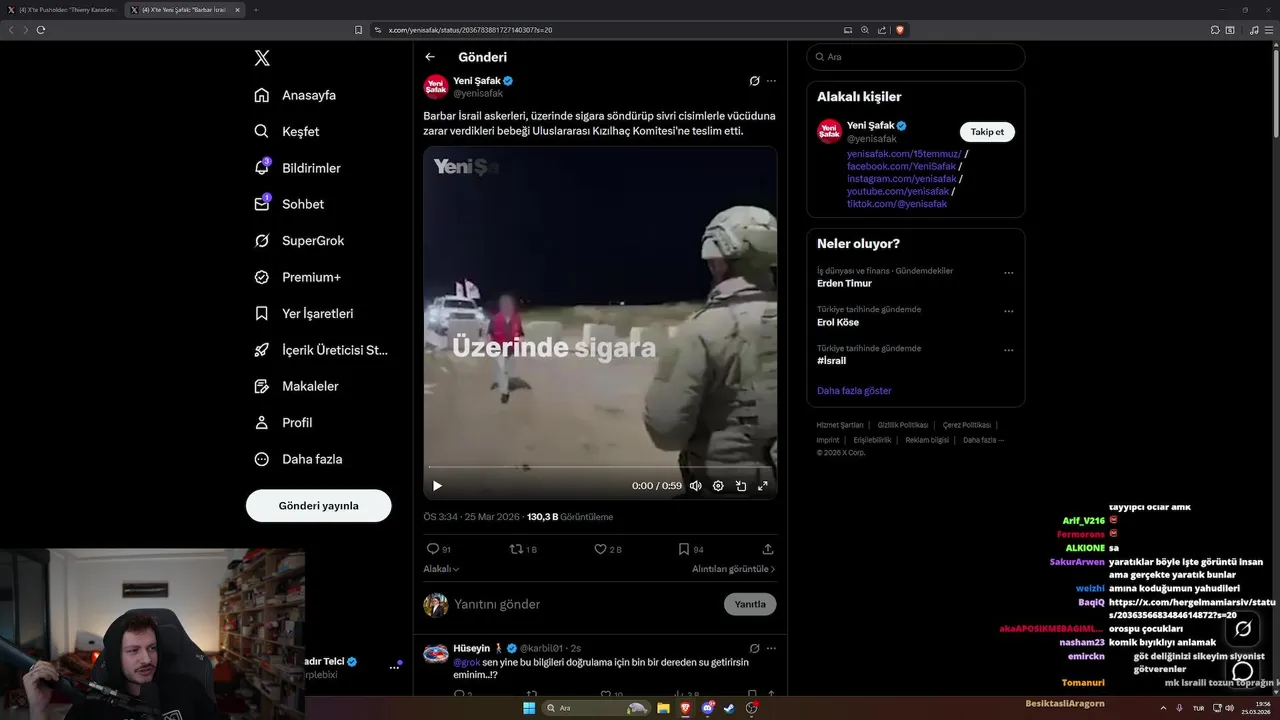Click Grok explain icon on Yeni Şafak post
The width and height of the screenshot is (1280, 720).
(755, 81)
